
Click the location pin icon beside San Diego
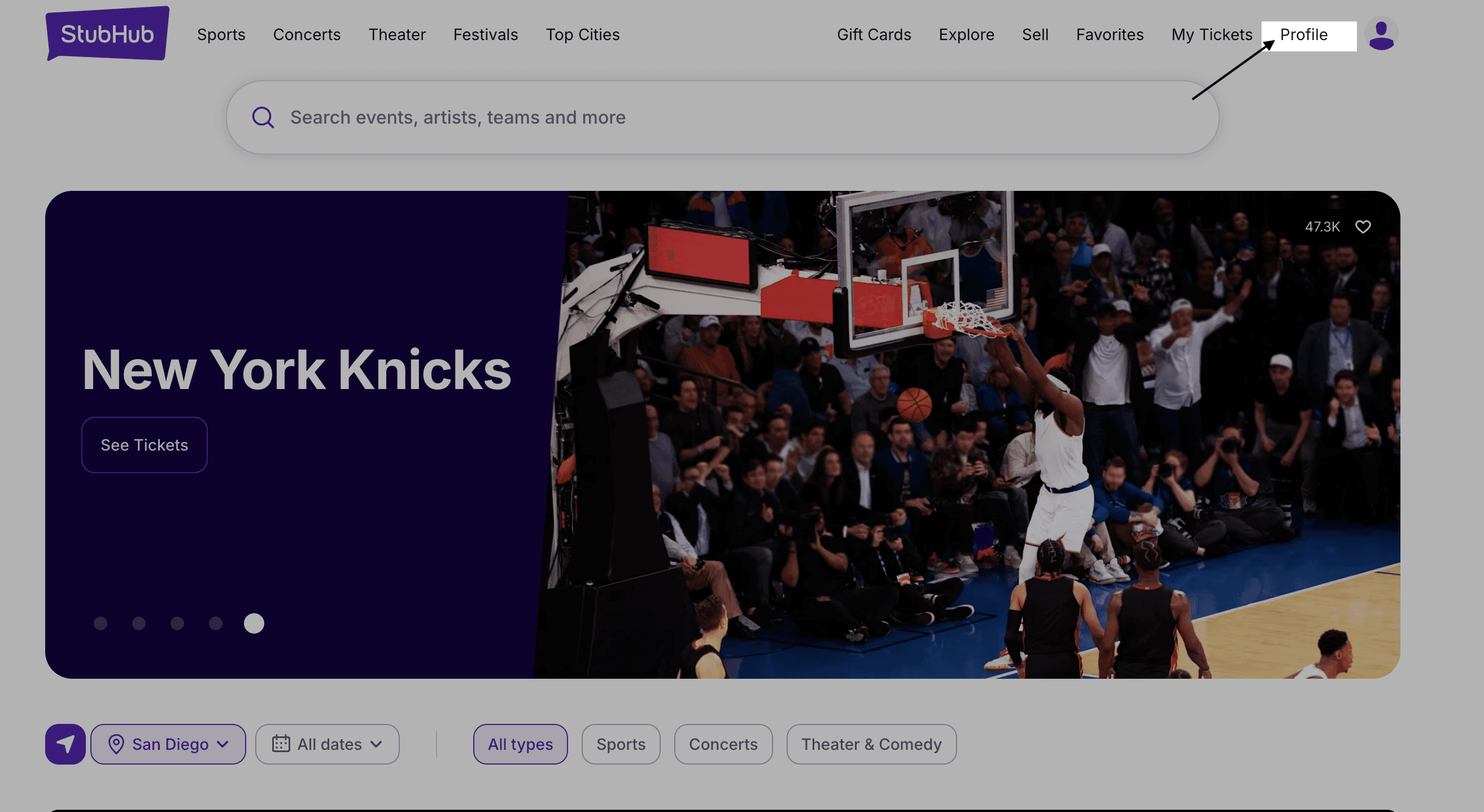click(x=116, y=744)
